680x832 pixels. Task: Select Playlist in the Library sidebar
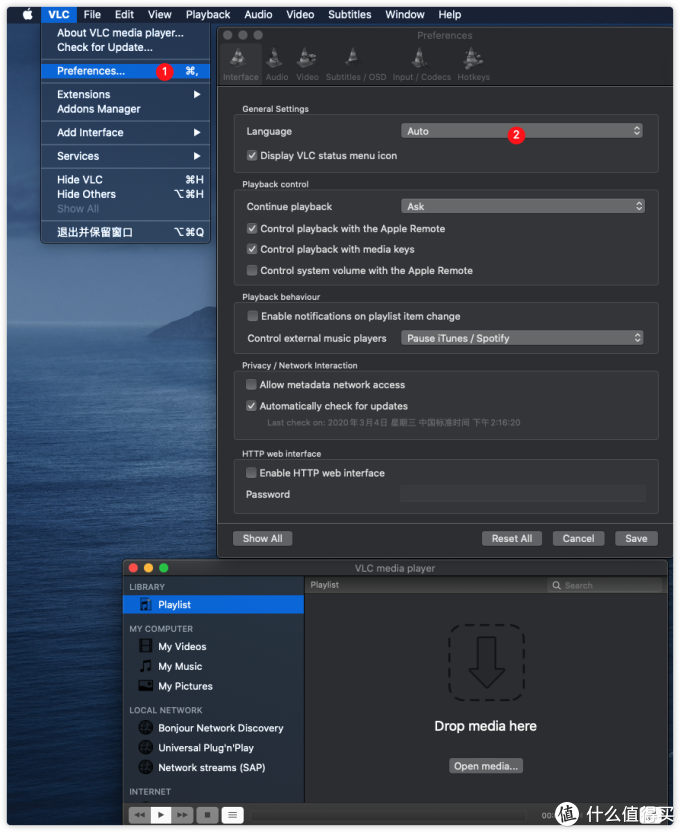click(x=213, y=604)
